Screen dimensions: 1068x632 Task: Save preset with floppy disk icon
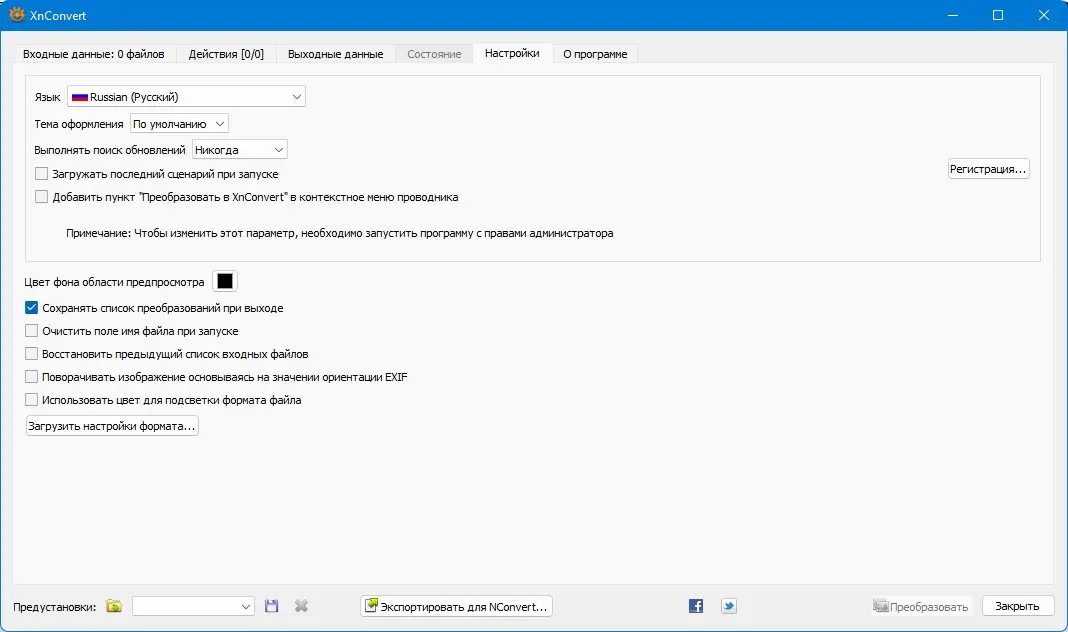coord(272,606)
